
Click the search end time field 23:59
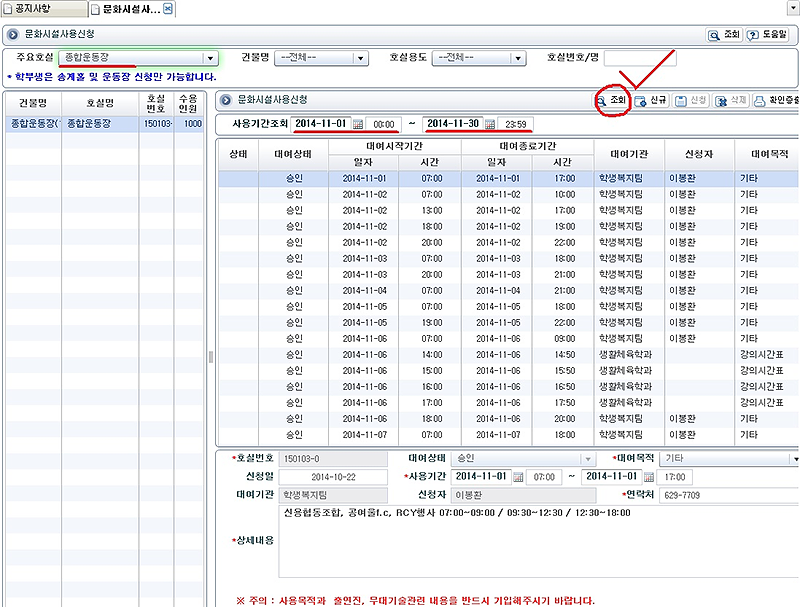coord(515,124)
